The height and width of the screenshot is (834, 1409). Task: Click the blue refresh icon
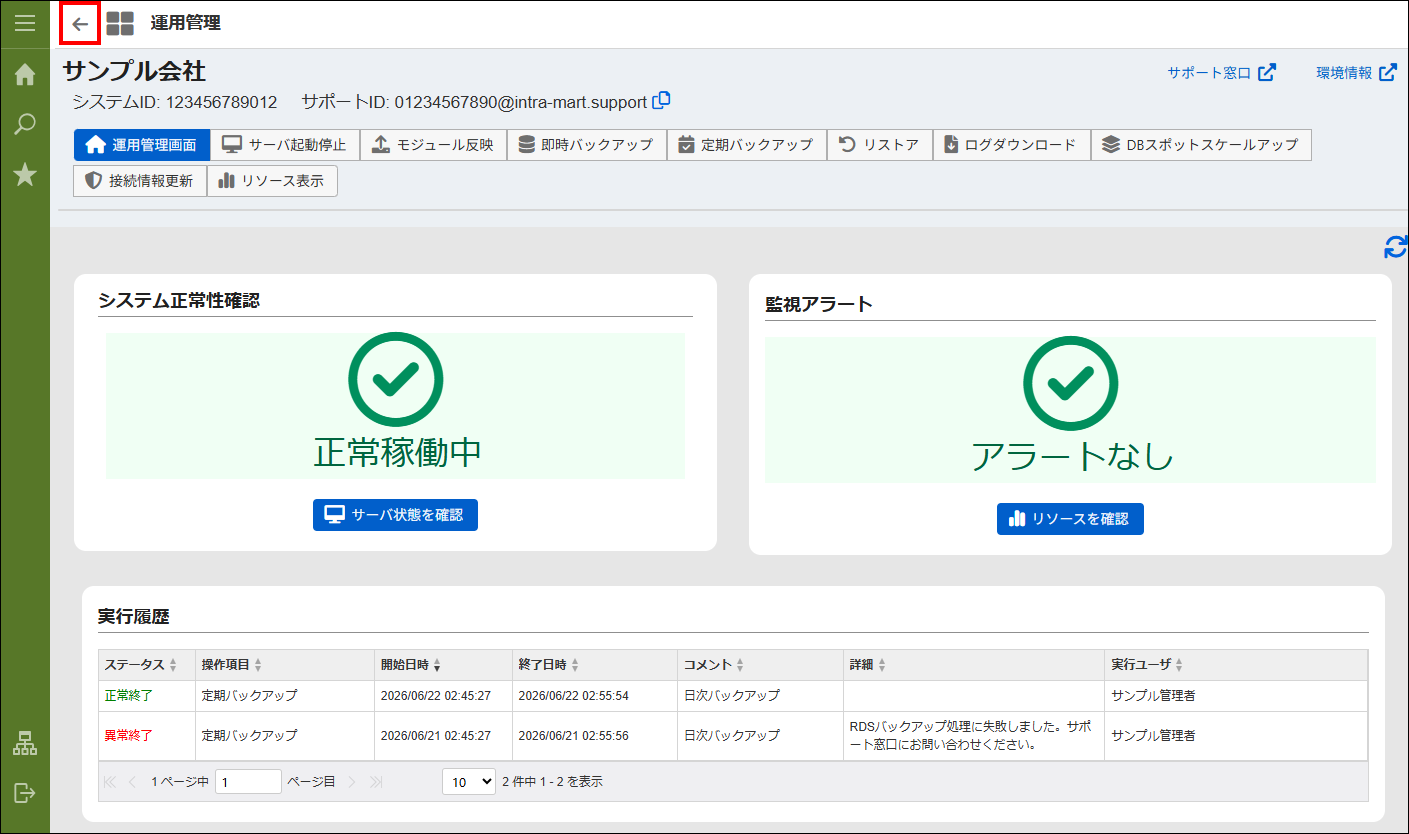click(1396, 247)
